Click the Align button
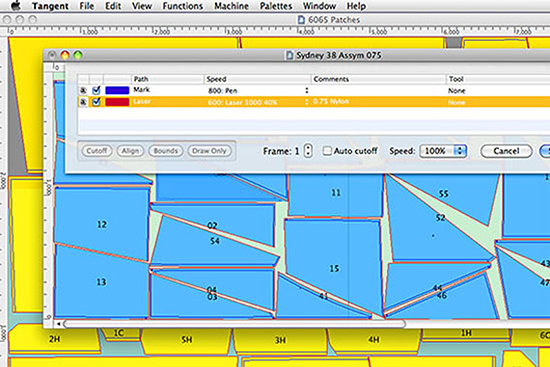The width and height of the screenshot is (550, 367). click(130, 151)
